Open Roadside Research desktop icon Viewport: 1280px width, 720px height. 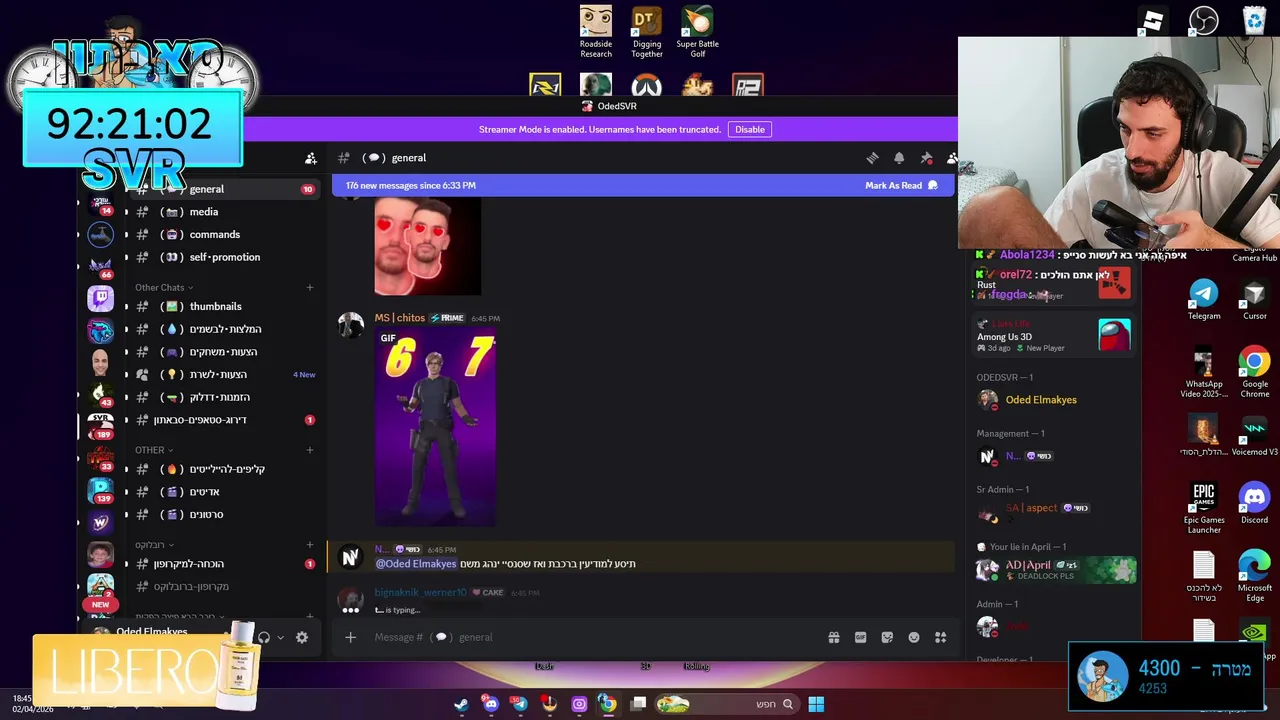pos(595,32)
